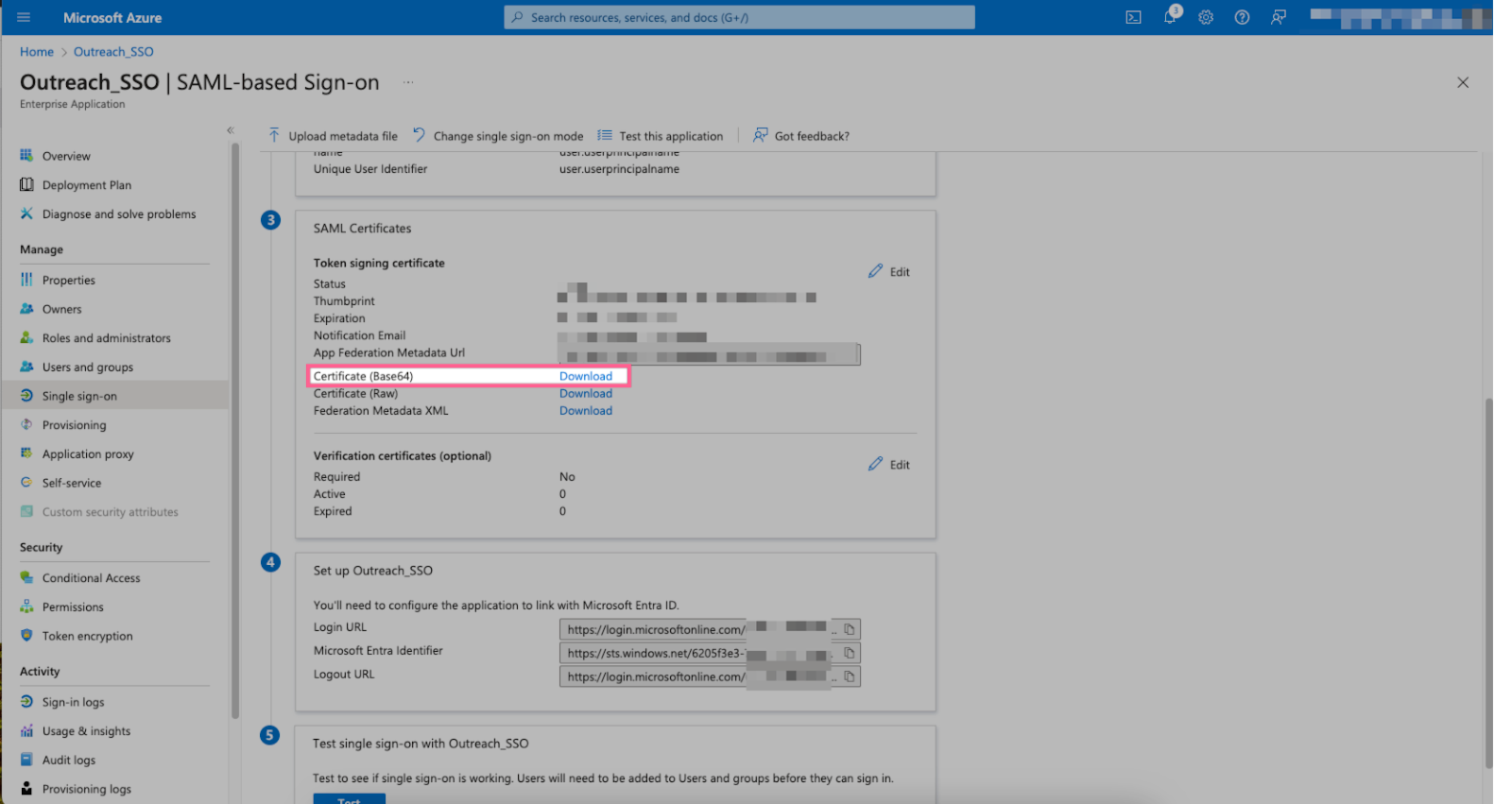
Task: Open portal settings gear
Action: tap(1206, 17)
